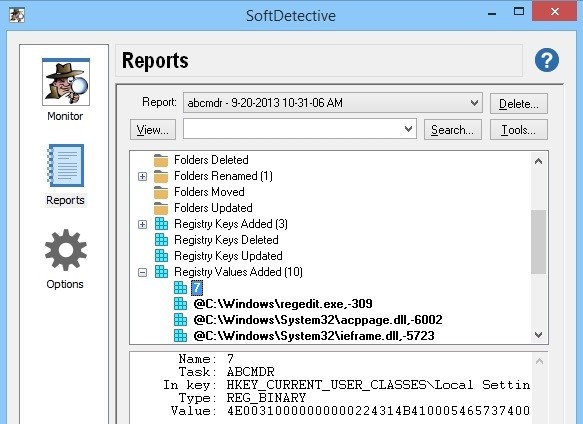The width and height of the screenshot is (583, 424).
Task: Click the icon beside regedit.exe,-309 entry
Action: [x=181, y=304]
